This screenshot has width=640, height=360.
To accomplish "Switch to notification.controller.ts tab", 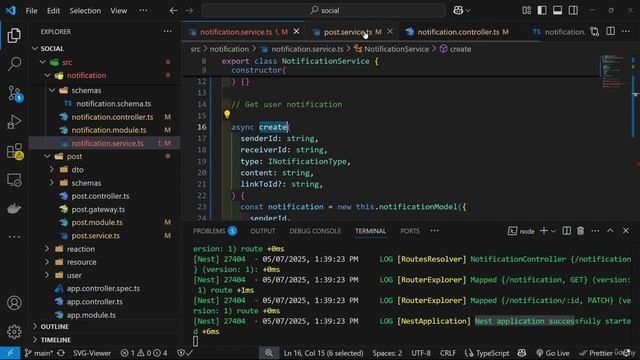I will [458, 32].
